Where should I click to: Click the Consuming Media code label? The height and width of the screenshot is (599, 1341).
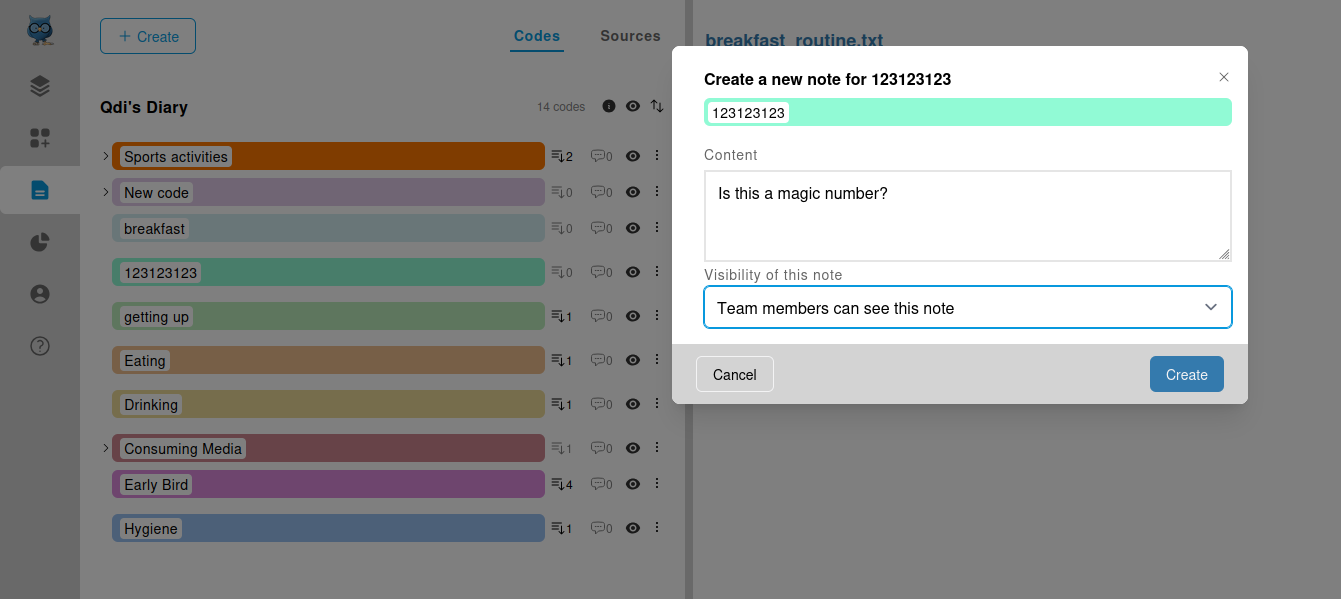(183, 449)
